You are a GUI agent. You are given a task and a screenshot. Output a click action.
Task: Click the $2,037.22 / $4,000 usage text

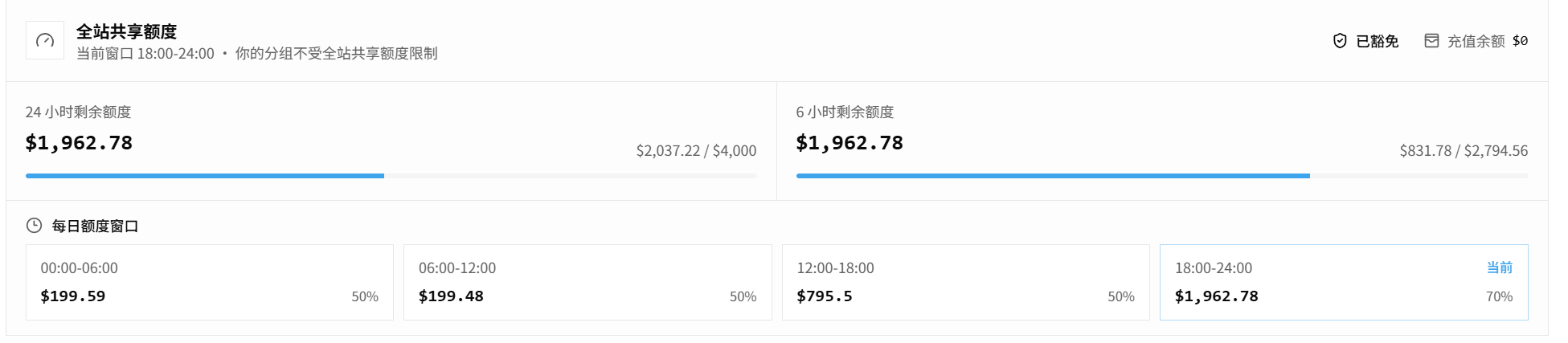(696, 150)
